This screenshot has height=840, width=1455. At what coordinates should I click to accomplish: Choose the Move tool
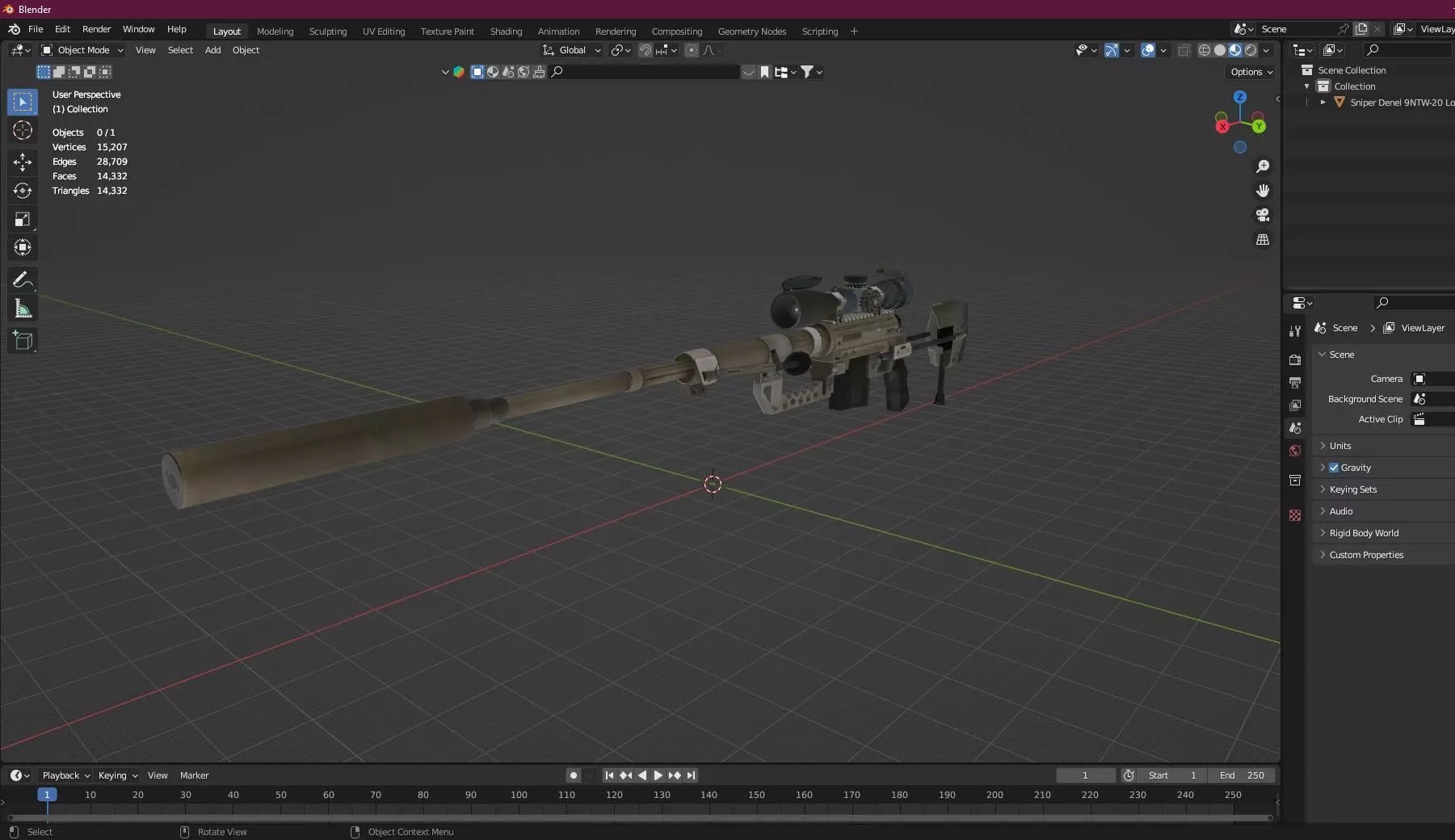click(x=23, y=162)
